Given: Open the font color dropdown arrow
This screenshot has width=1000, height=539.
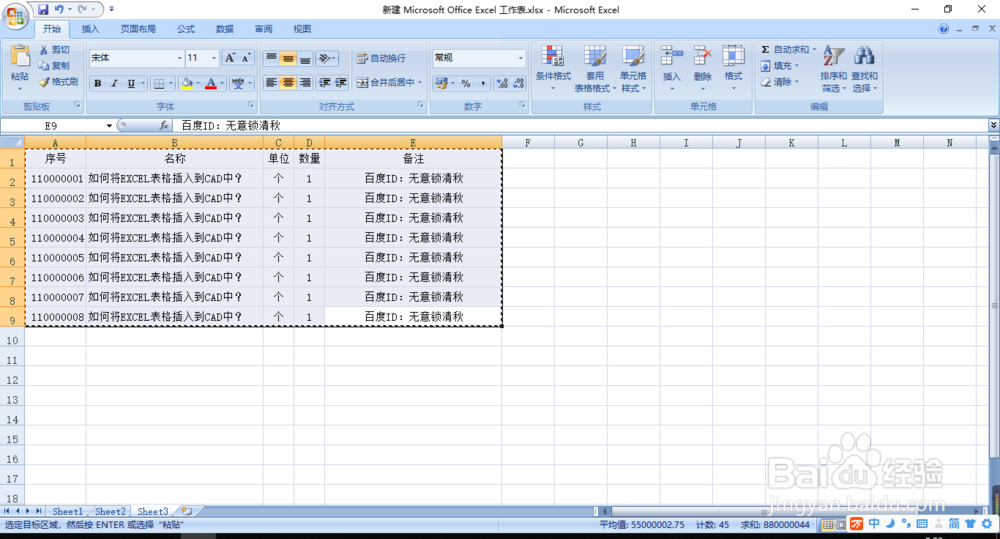Looking at the screenshot, I should 222,83.
